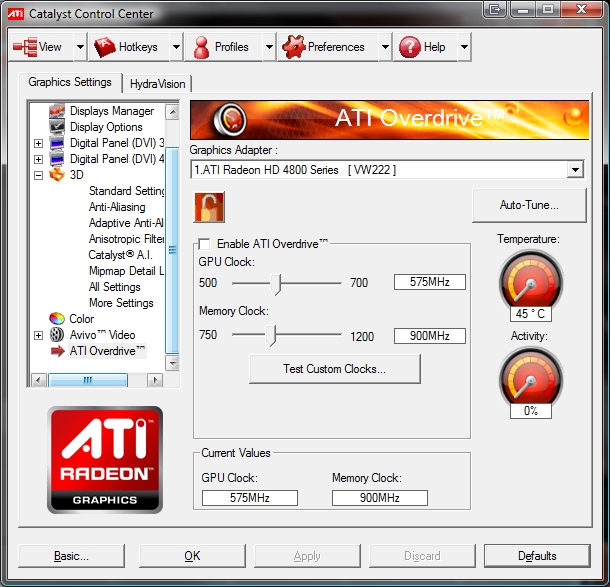610x587 pixels.
Task: Click the Memory Clock 900MHz slider value box
Action: [x=429, y=336]
